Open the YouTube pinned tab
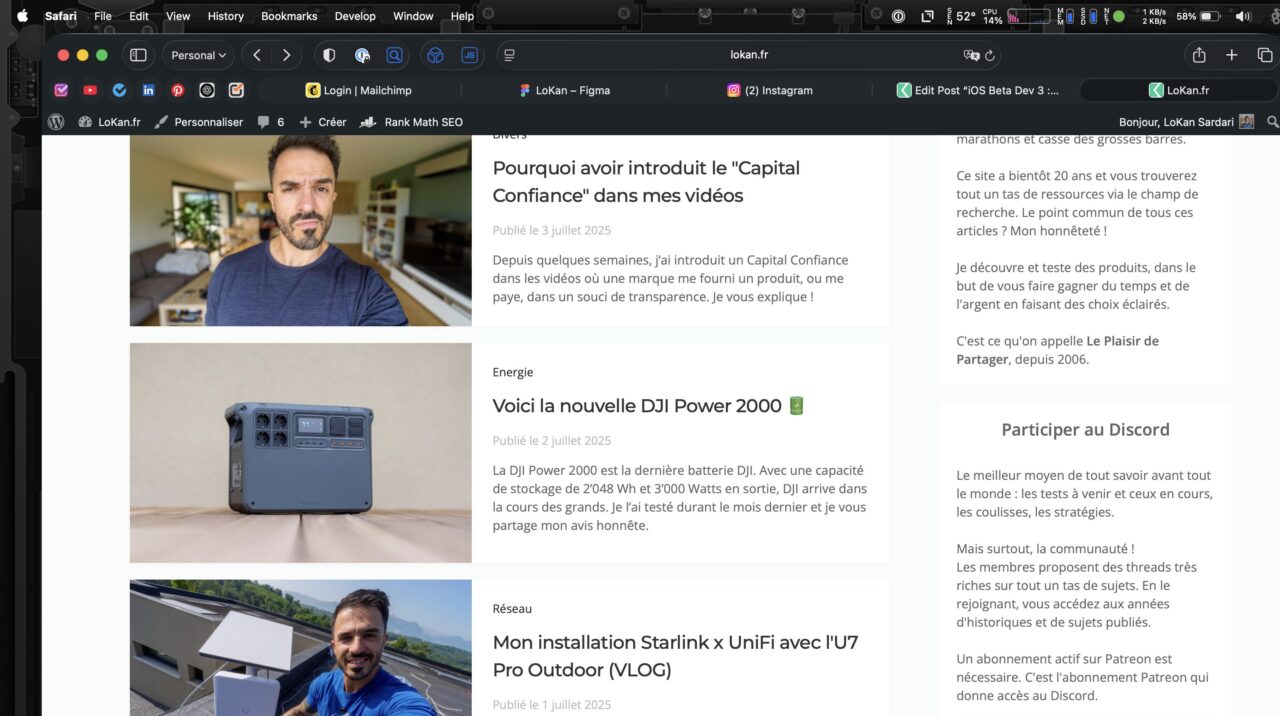 pyautogui.click(x=90, y=90)
